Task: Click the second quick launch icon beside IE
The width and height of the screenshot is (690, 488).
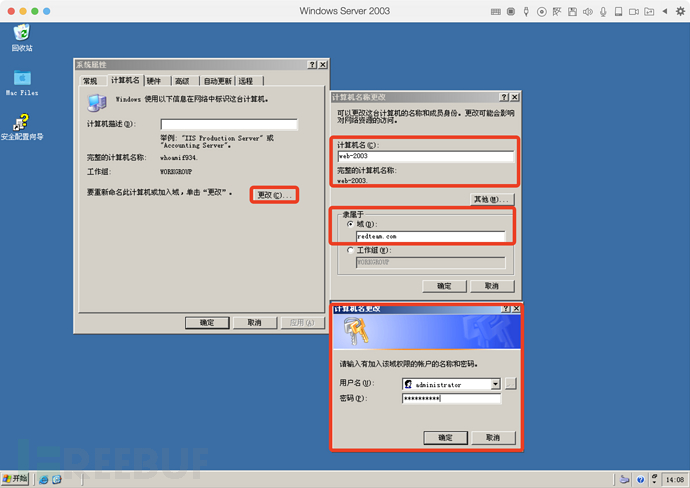Action: coord(57,480)
